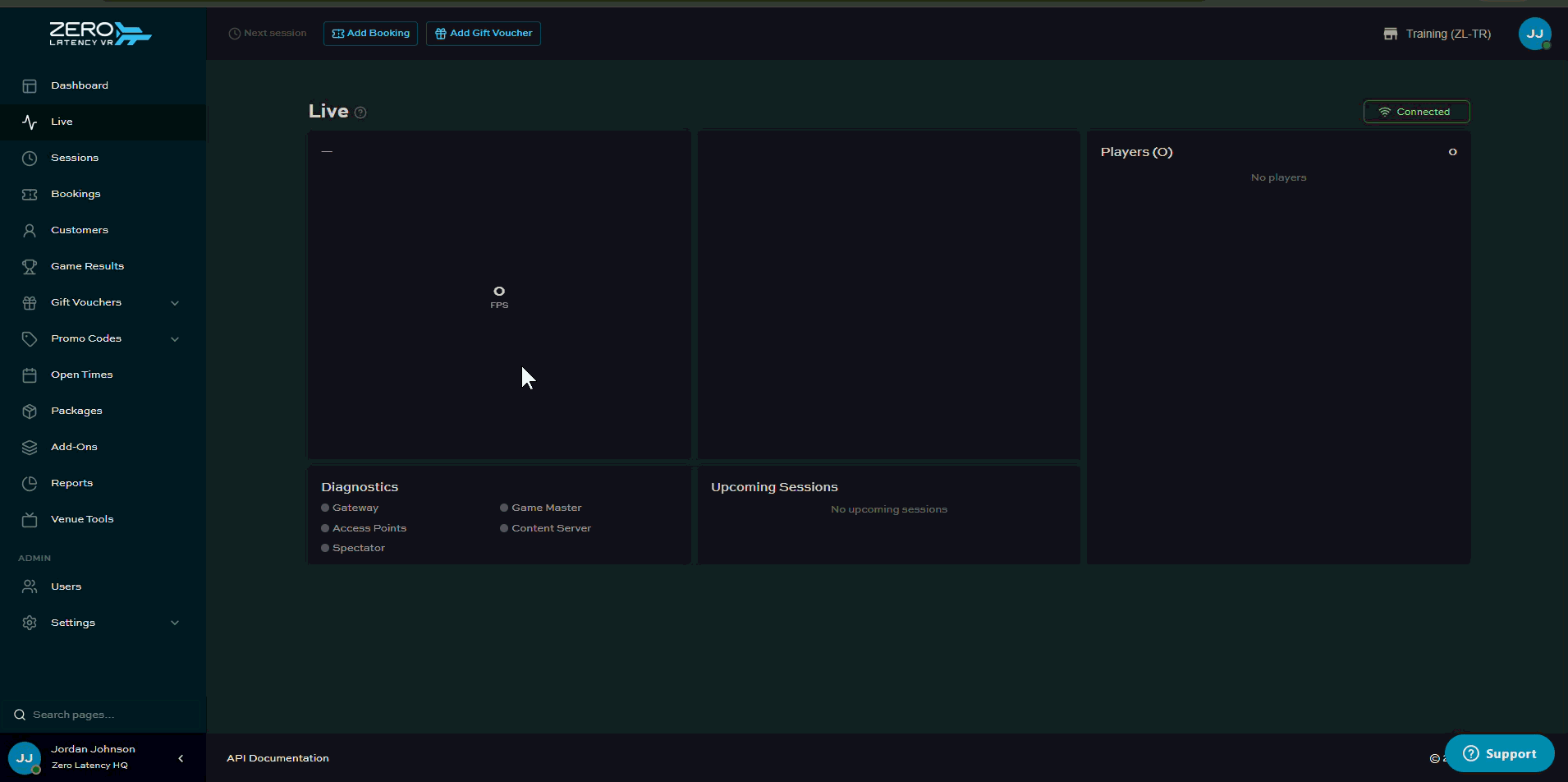
Task: Open the Training (ZL-TR) venue selector
Action: [x=1437, y=34]
